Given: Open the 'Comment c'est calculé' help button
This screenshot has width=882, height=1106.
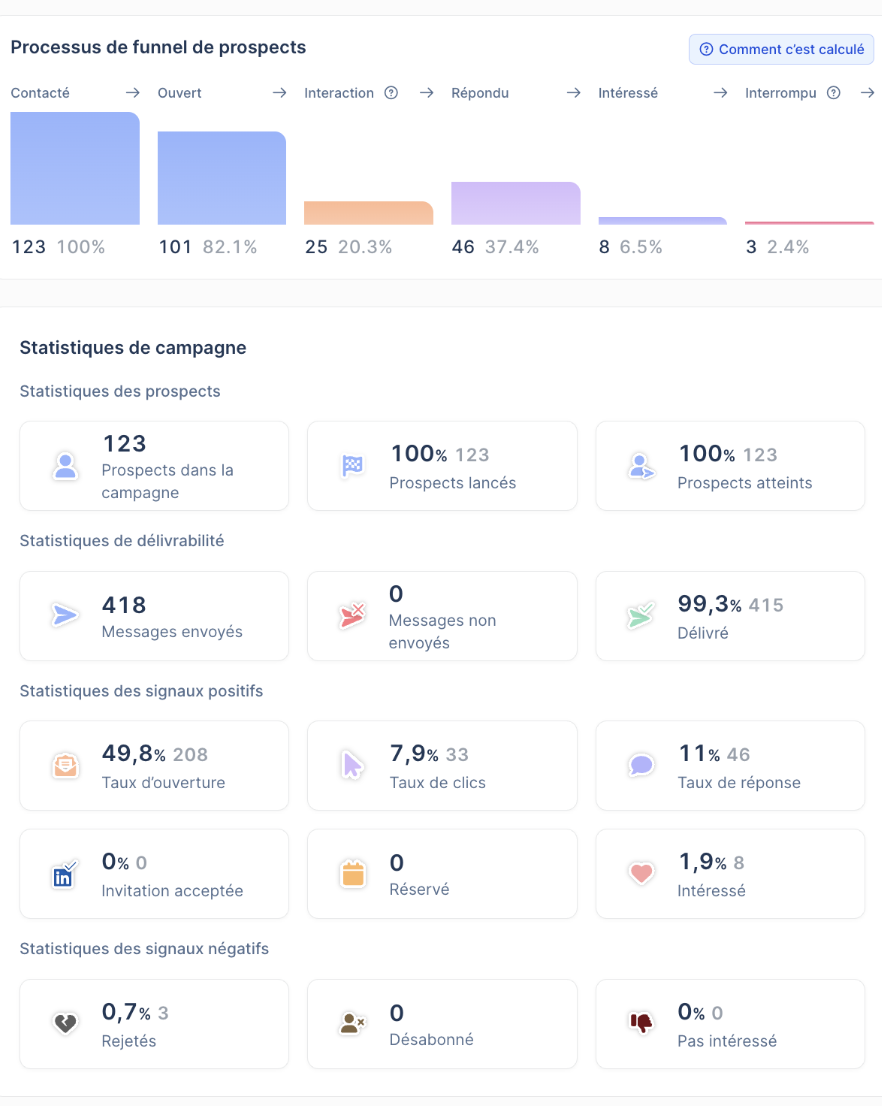Looking at the screenshot, I should 781,49.
